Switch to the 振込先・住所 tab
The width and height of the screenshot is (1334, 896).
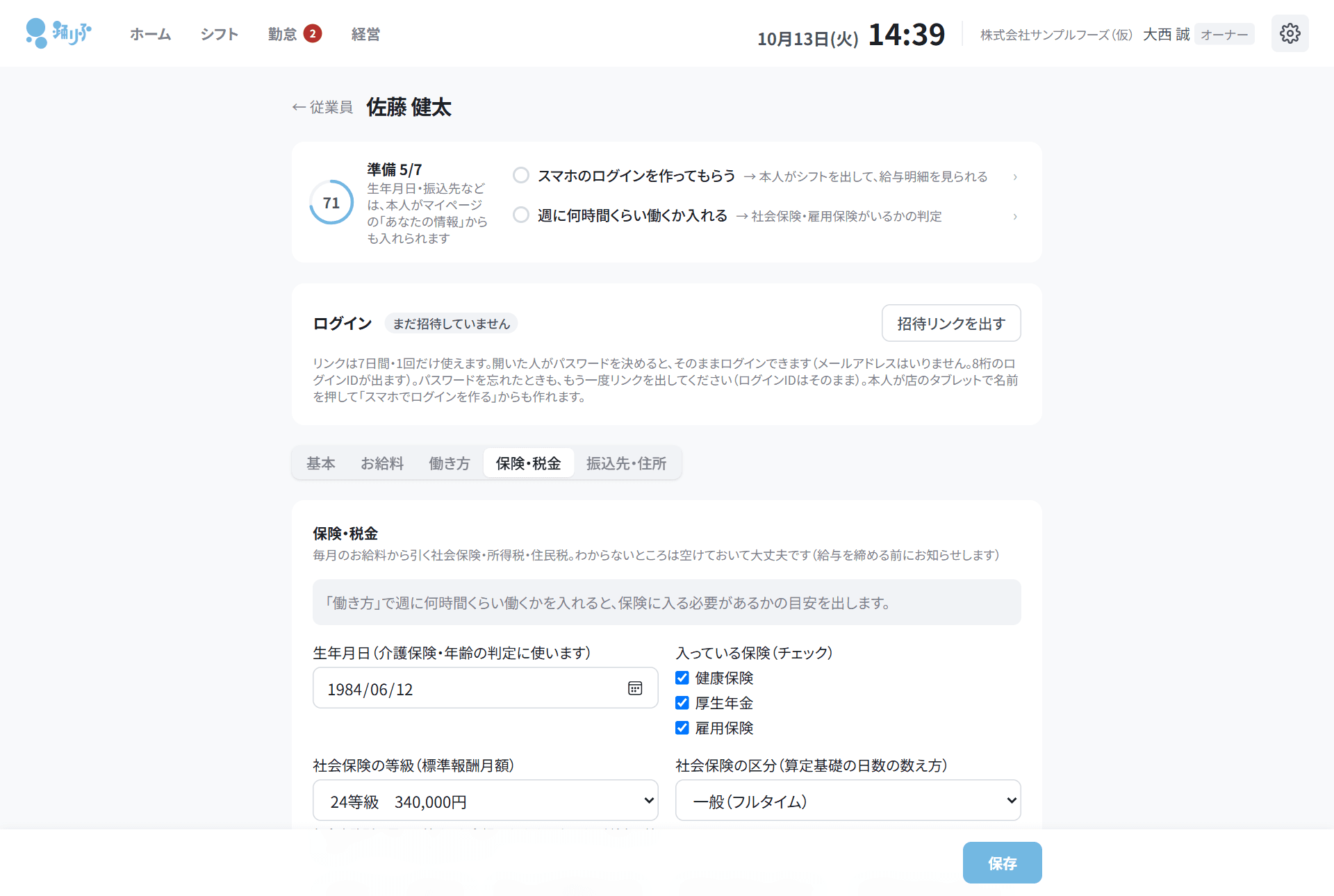coord(626,463)
